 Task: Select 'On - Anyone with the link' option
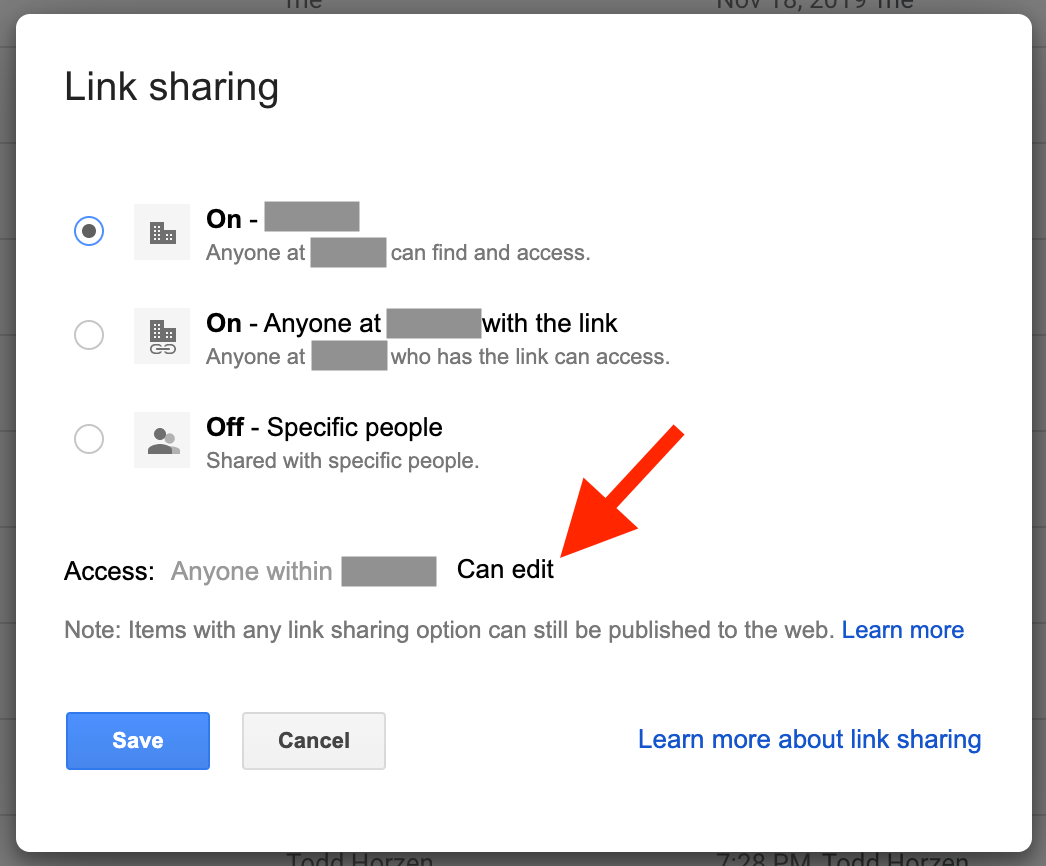click(x=88, y=335)
